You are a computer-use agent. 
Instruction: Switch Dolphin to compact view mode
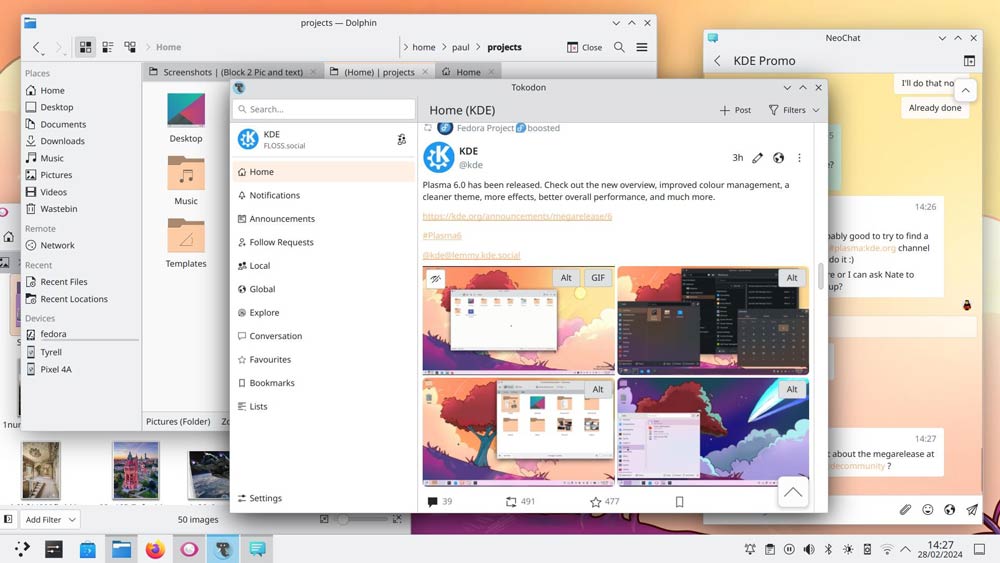(x=107, y=47)
